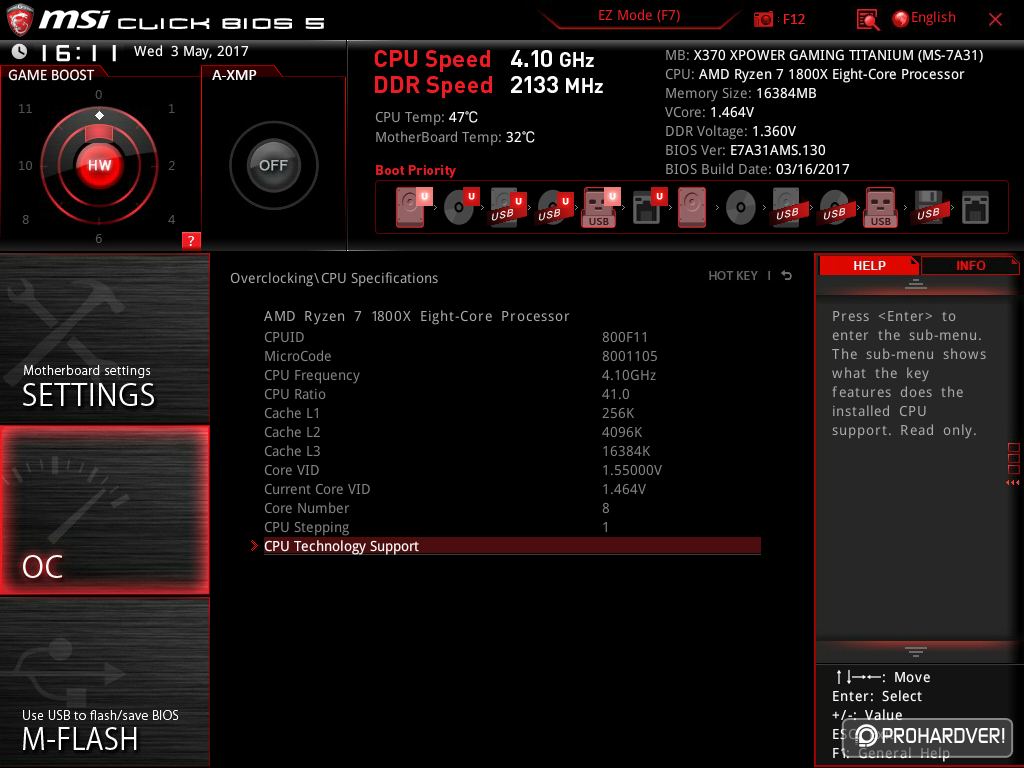Click the GAME BOOST panel header
Viewport: 1024px width, 768px height.
pyautogui.click(x=51, y=75)
